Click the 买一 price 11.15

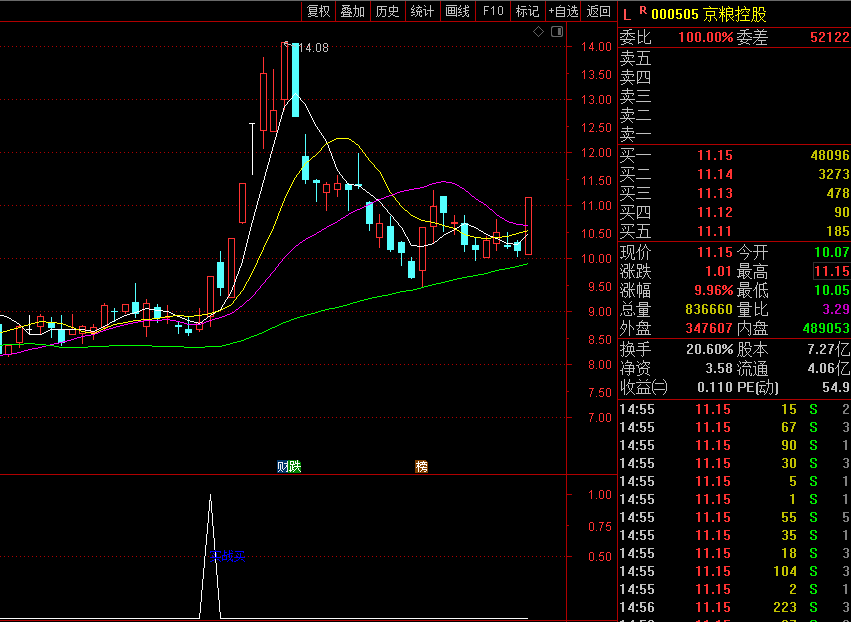pyautogui.click(x=715, y=155)
